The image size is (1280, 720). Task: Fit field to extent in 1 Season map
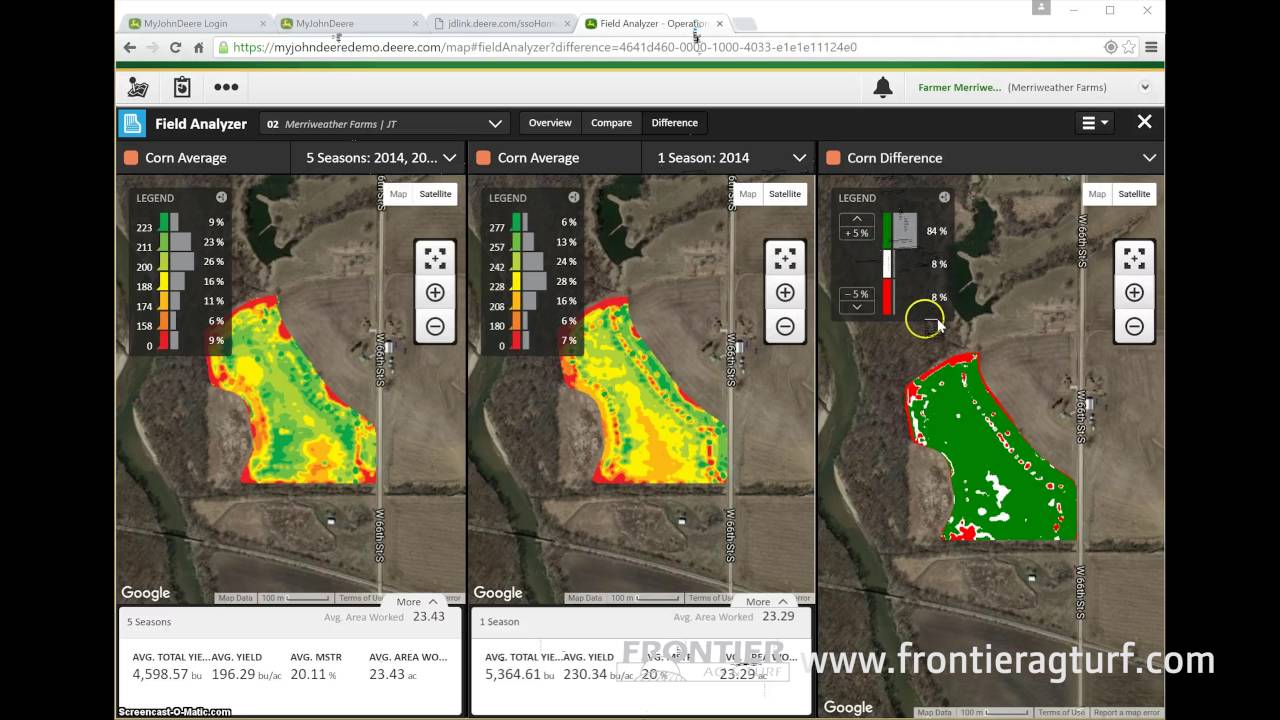click(785, 259)
